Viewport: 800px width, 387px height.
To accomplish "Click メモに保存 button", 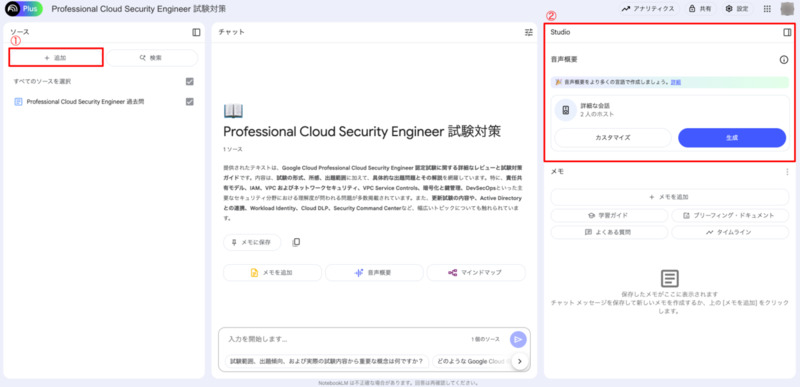I will (x=252, y=243).
